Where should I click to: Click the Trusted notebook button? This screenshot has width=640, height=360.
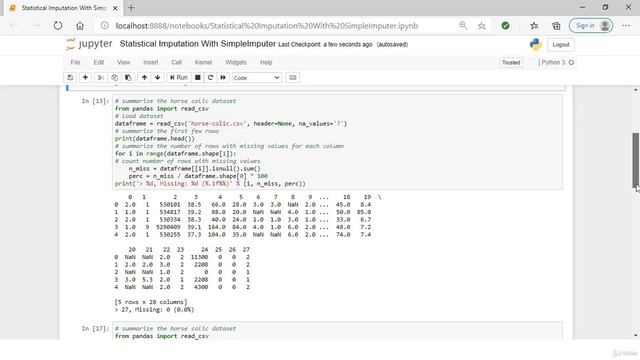pyautogui.click(x=511, y=62)
